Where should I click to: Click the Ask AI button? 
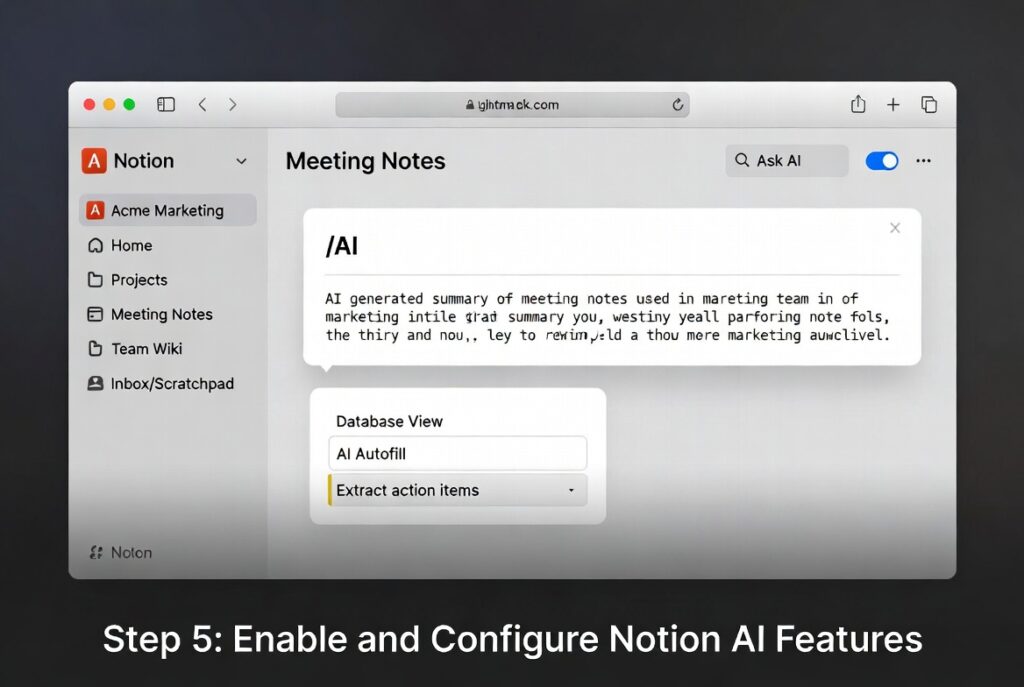[x=786, y=160]
